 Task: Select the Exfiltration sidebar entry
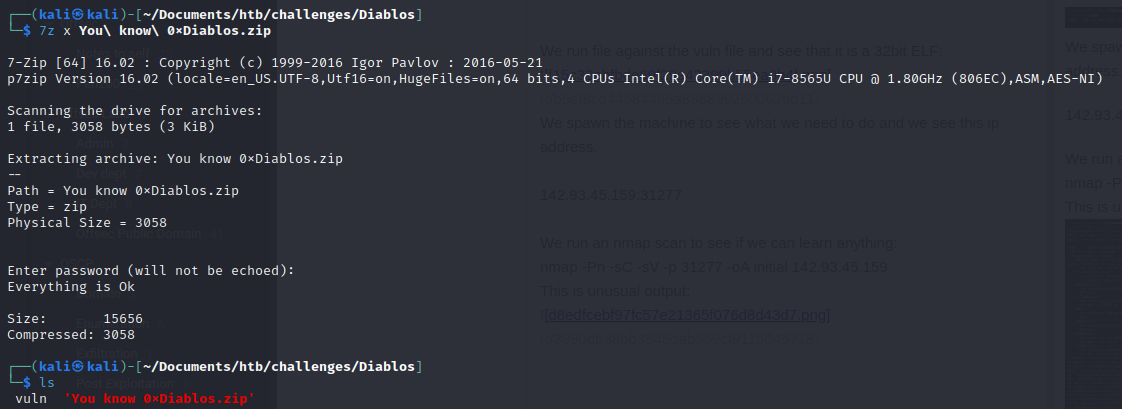click(x=107, y=354)
